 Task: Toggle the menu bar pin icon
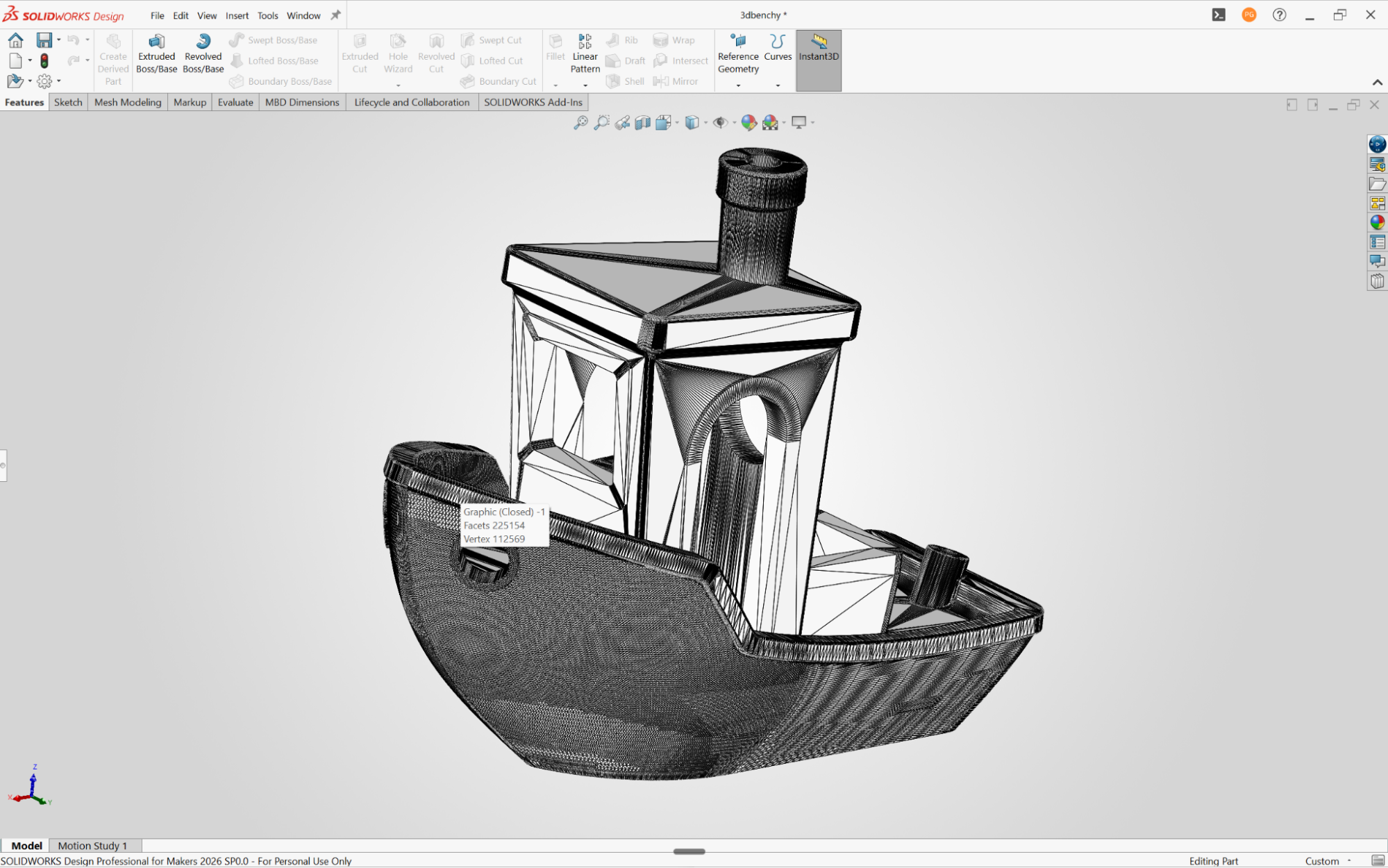335,15
